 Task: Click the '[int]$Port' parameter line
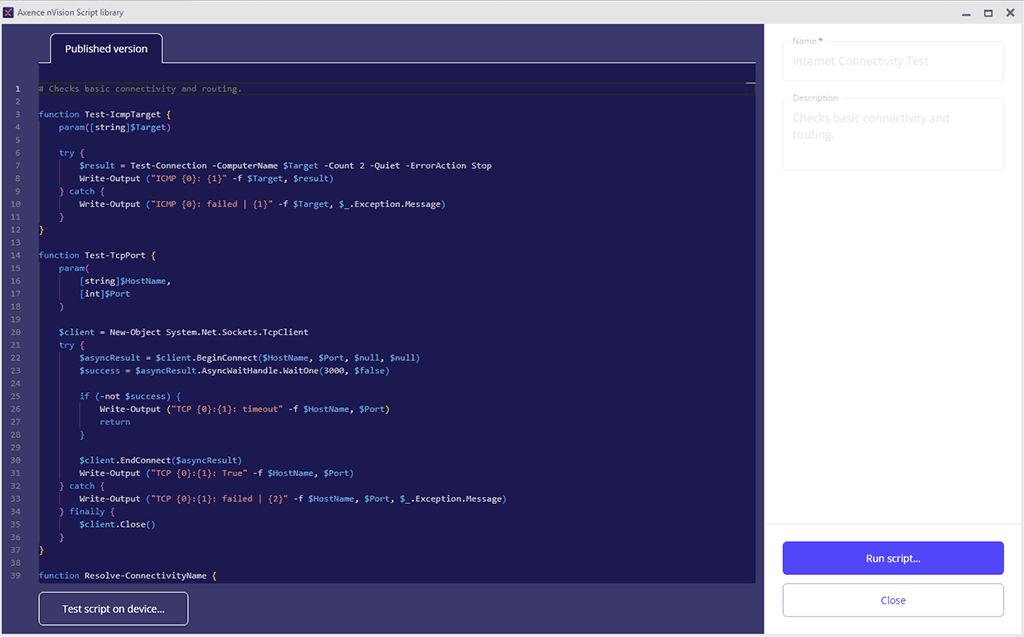coord(104,294)
